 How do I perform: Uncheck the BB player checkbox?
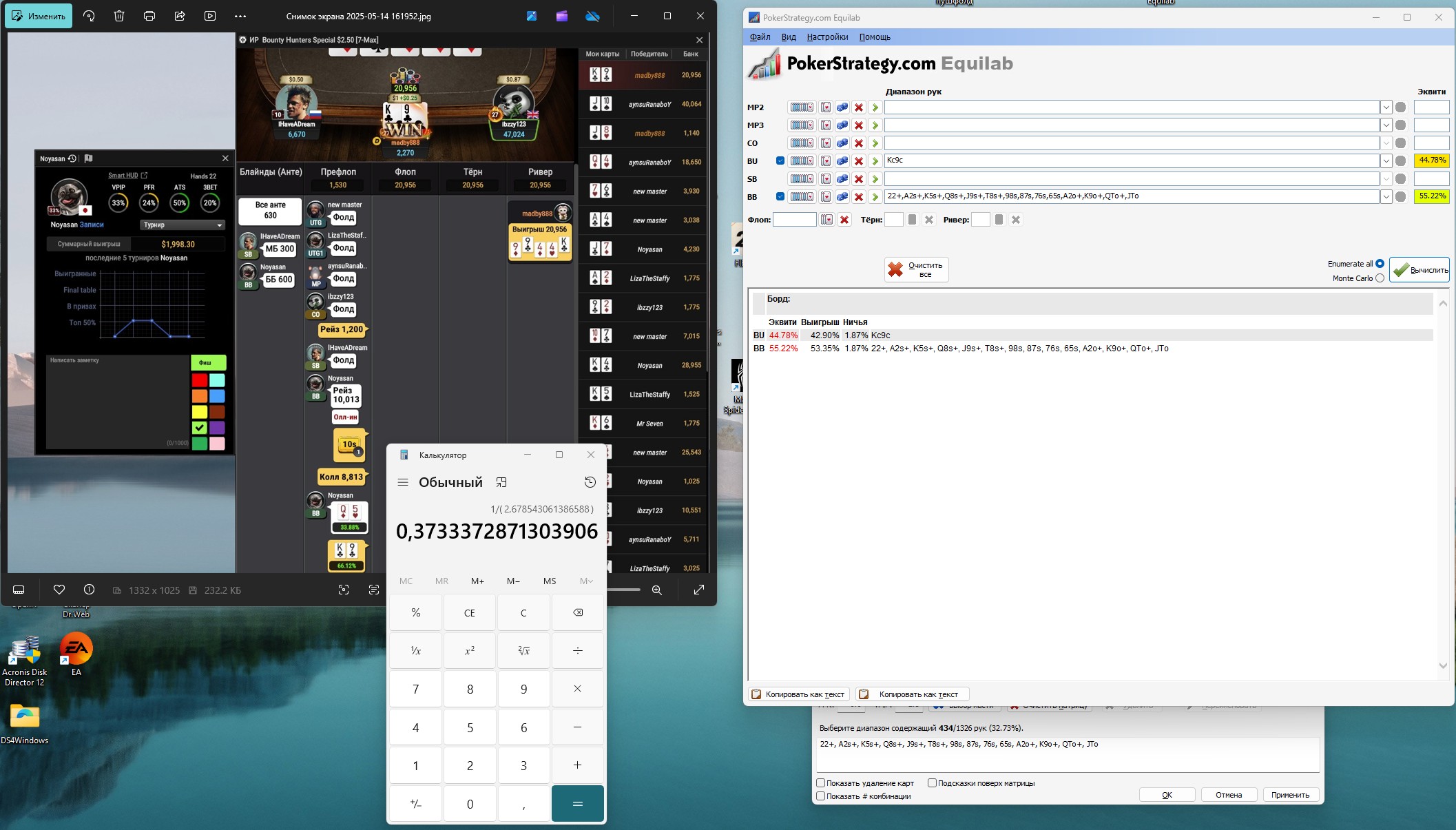coord(780,196)
